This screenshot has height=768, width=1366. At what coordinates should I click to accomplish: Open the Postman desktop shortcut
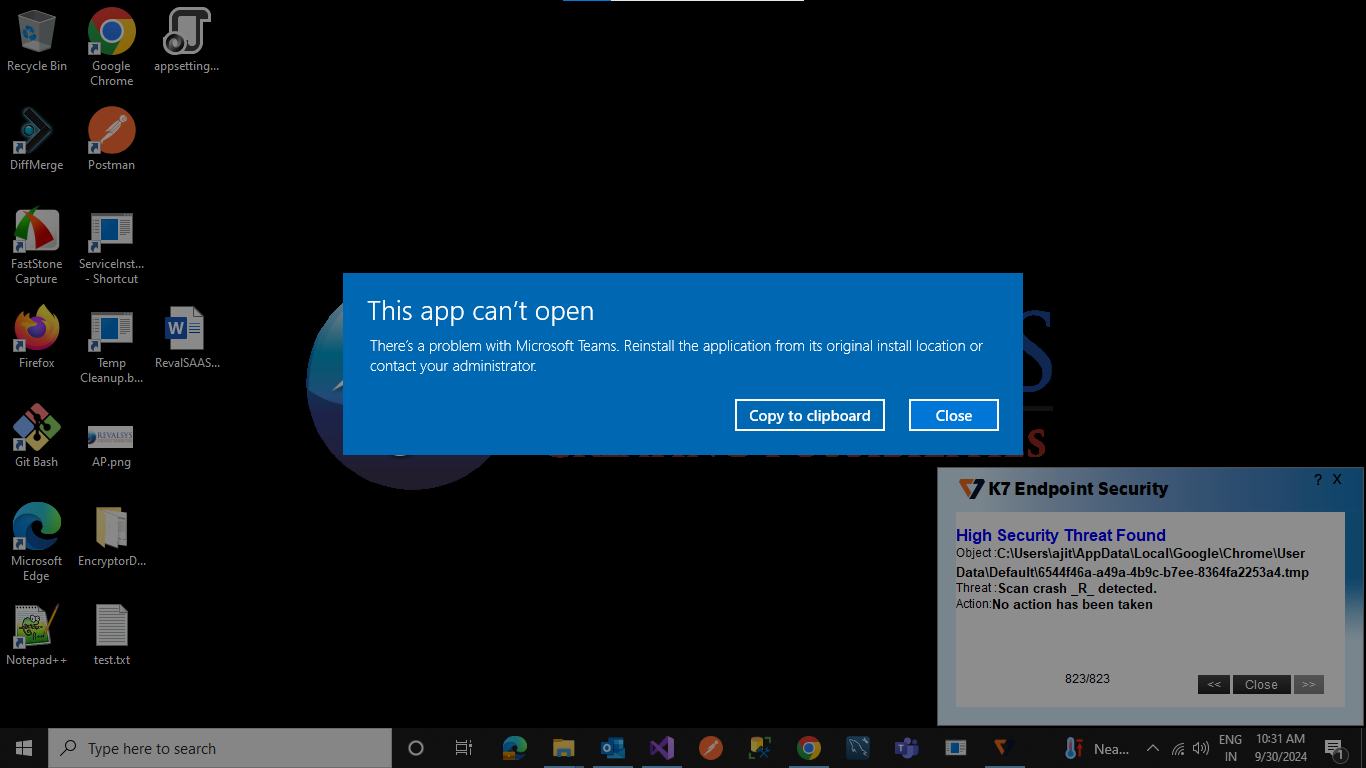tap(111, 139)
